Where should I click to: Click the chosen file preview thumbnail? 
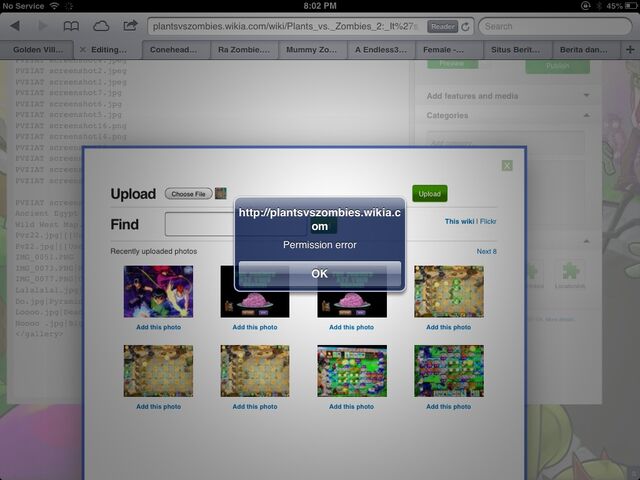pos(220,193)
